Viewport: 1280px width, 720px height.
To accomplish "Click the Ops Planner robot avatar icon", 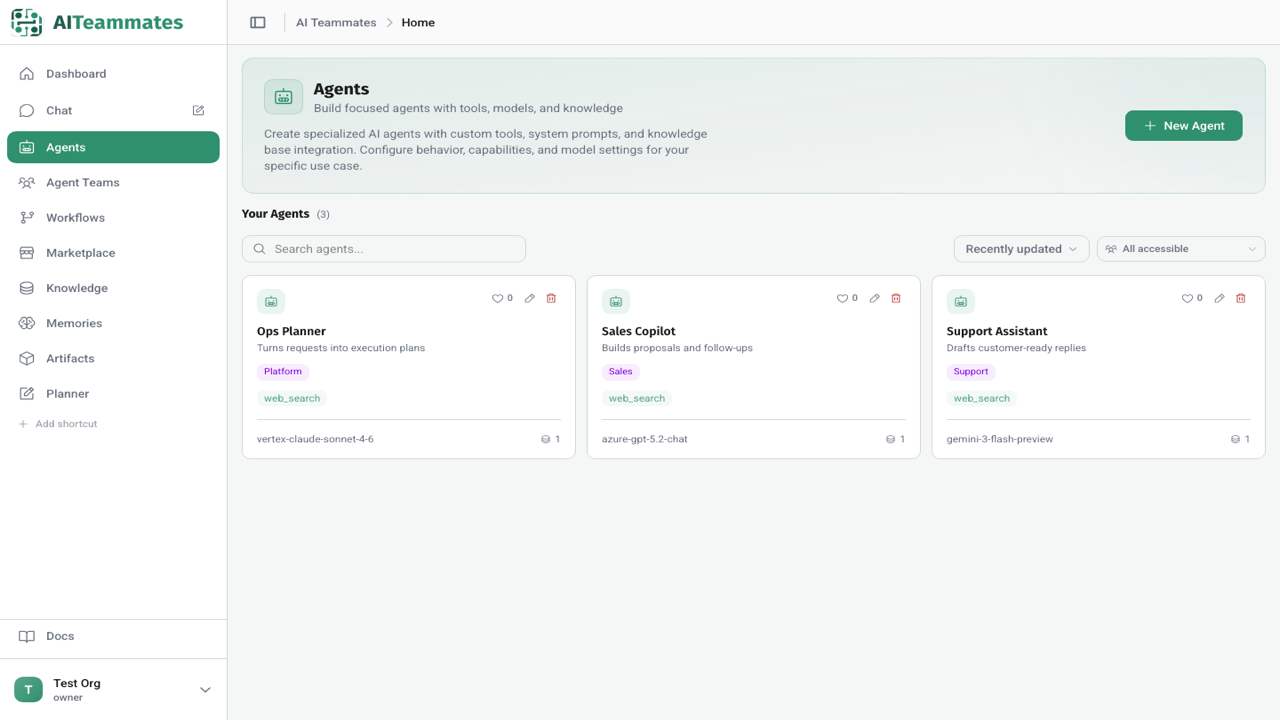I will [x=271, y=301].
